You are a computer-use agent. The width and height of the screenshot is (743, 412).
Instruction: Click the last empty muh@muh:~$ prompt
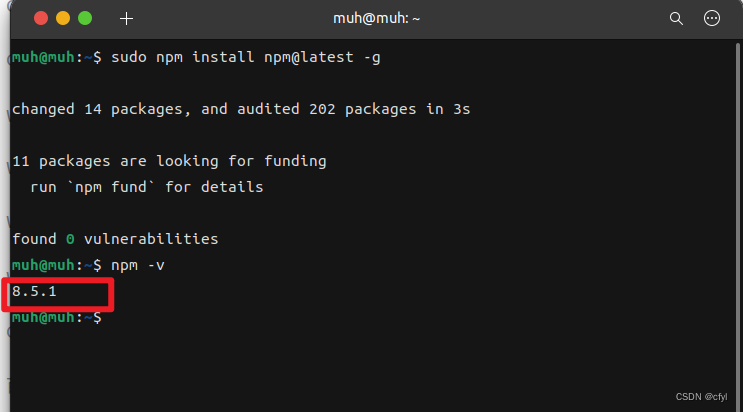[x=55, y=317]
